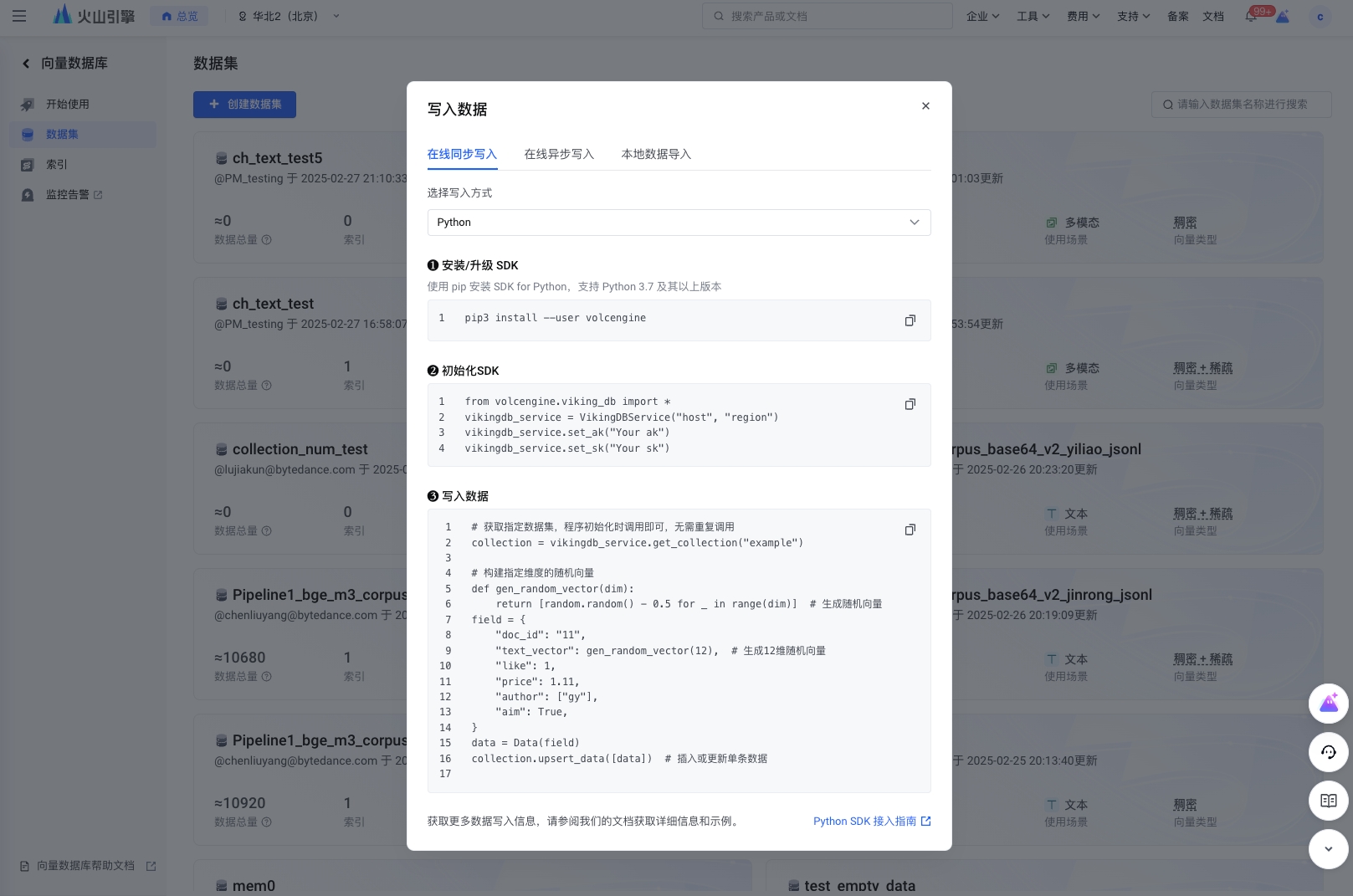Open the hamburger navigation menu
The image size is (1353, 896).
(x=19, y=16)
